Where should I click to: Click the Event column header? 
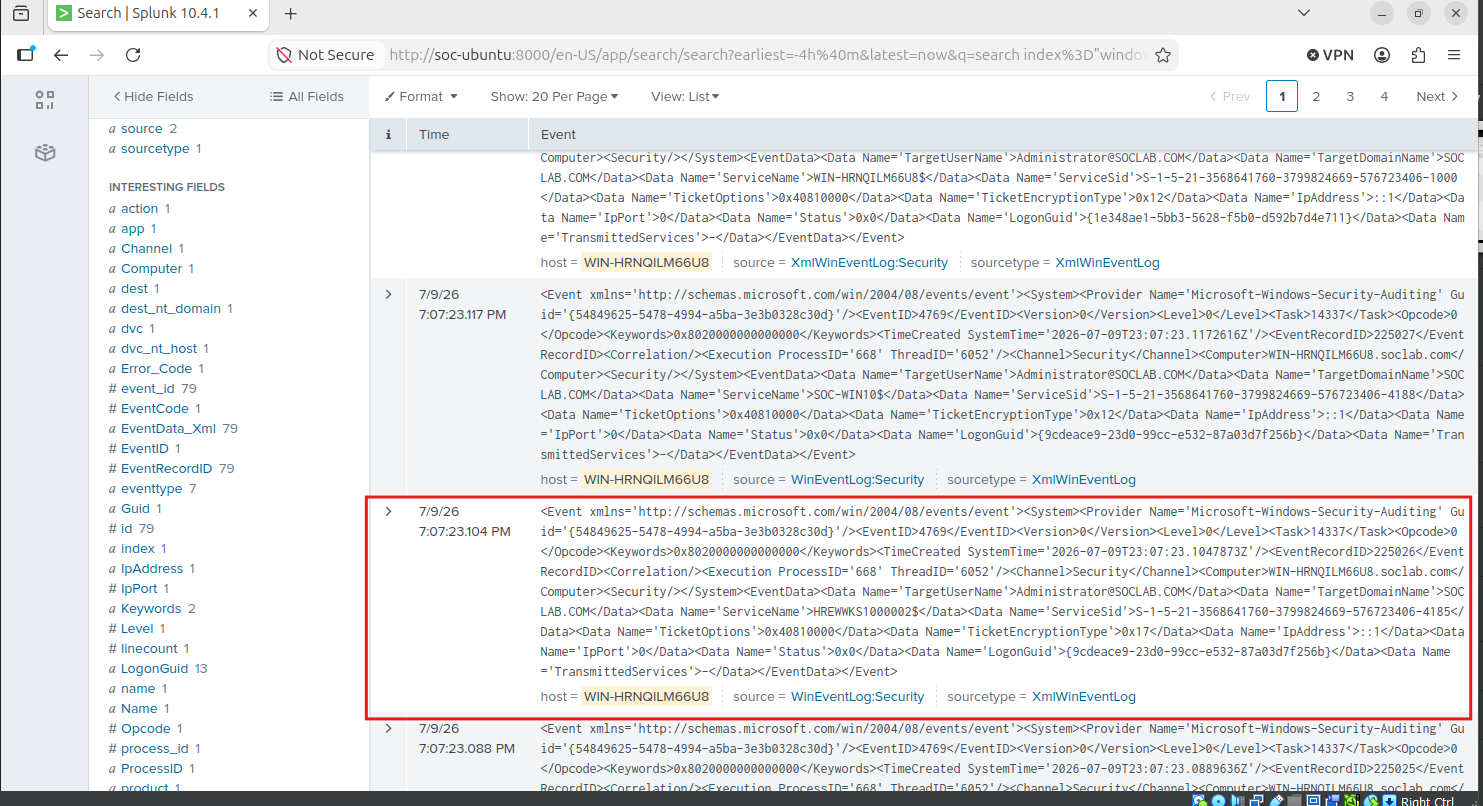click(558, 135)
